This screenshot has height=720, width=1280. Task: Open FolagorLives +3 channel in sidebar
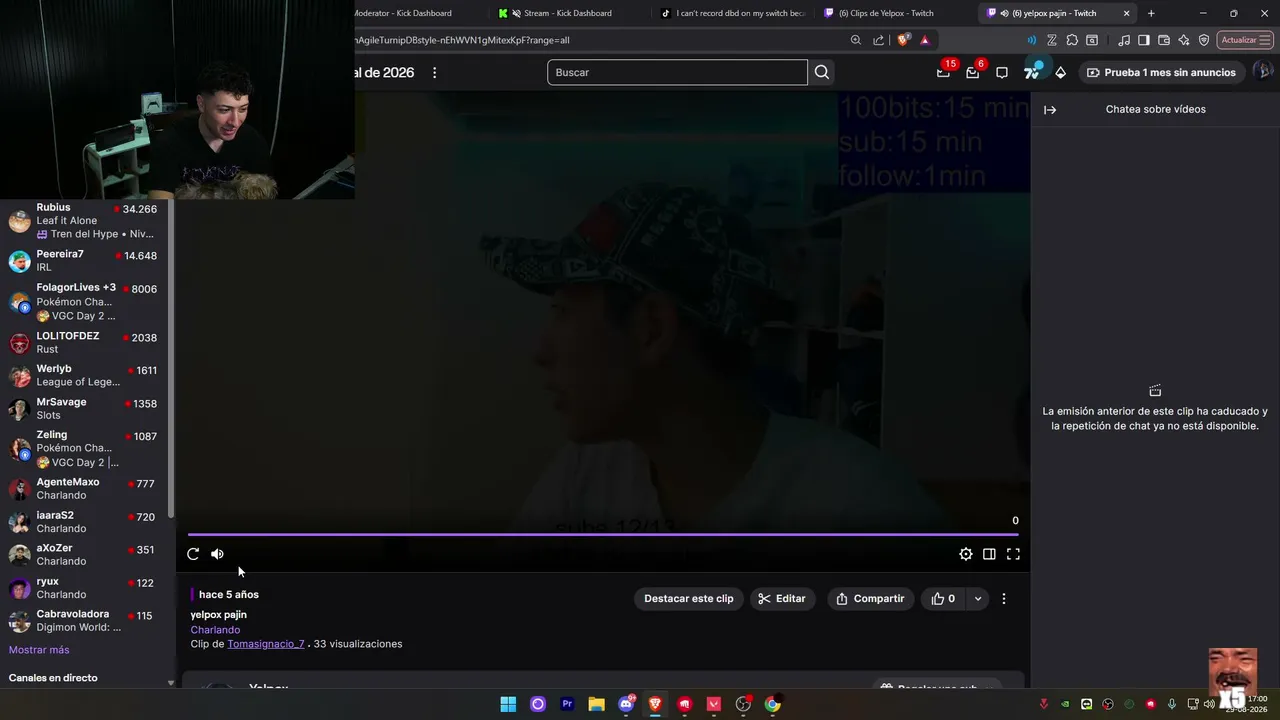pos(84,301)
